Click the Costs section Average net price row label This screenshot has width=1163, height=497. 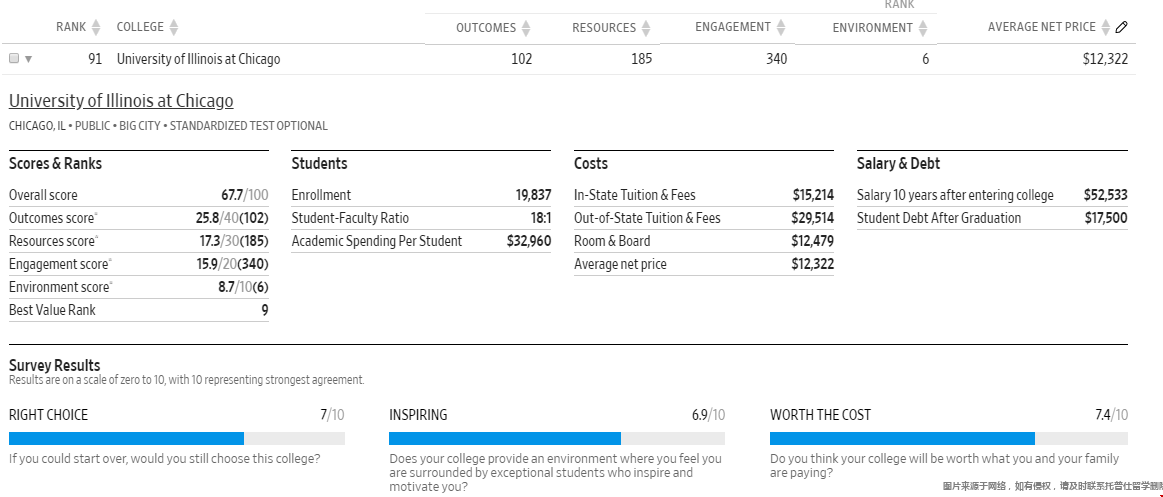(620, 264)
